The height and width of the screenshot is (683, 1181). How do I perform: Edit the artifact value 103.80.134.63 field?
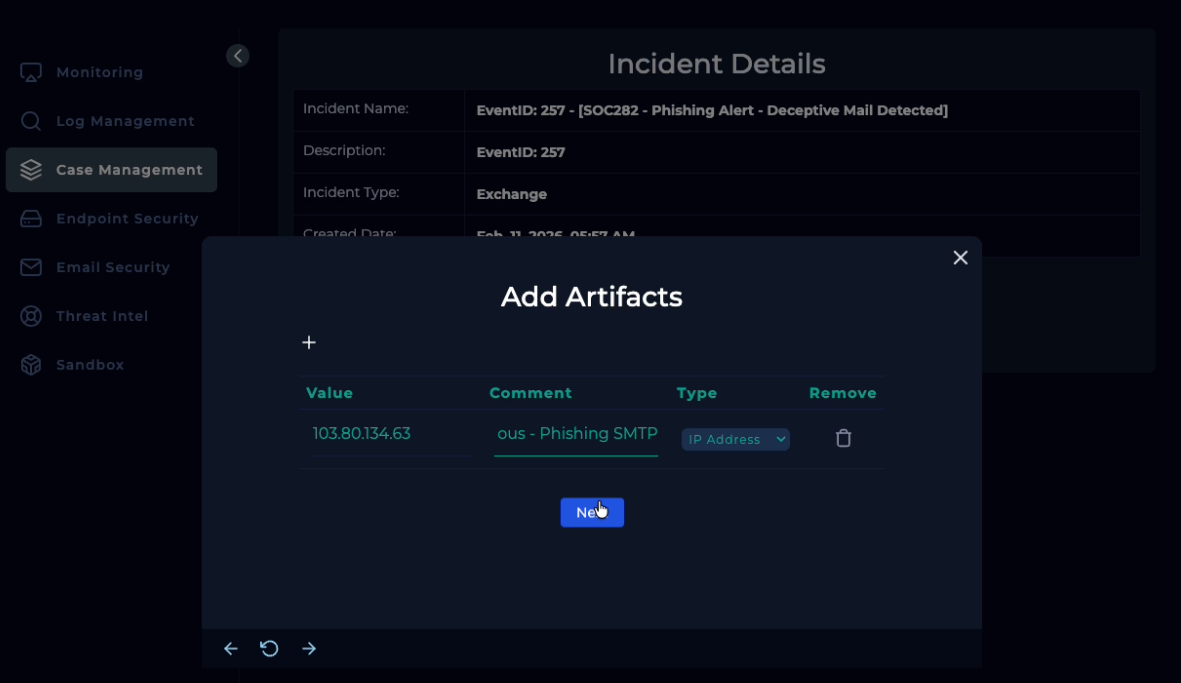(x=390, y=434)
